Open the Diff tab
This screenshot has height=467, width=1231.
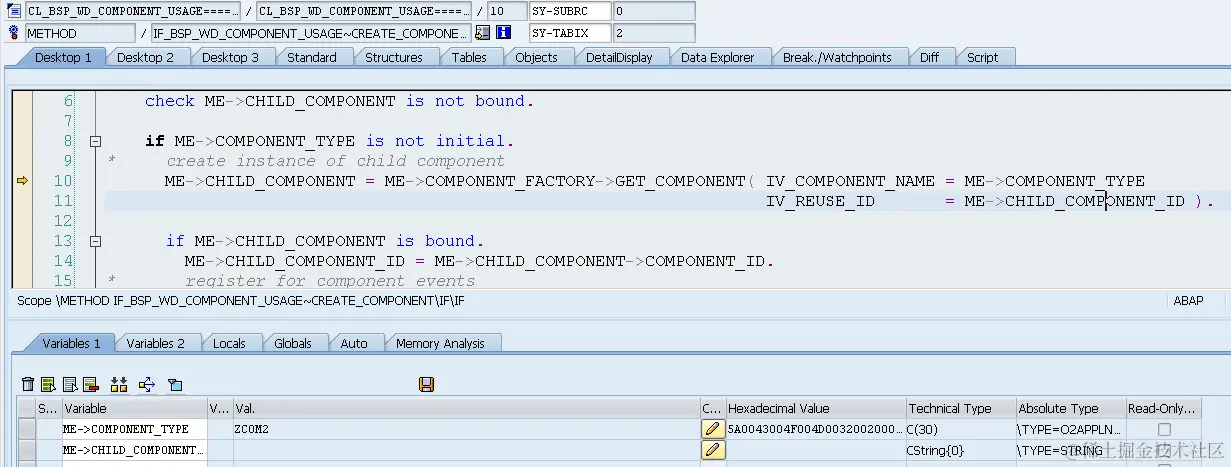pos(930,57)
